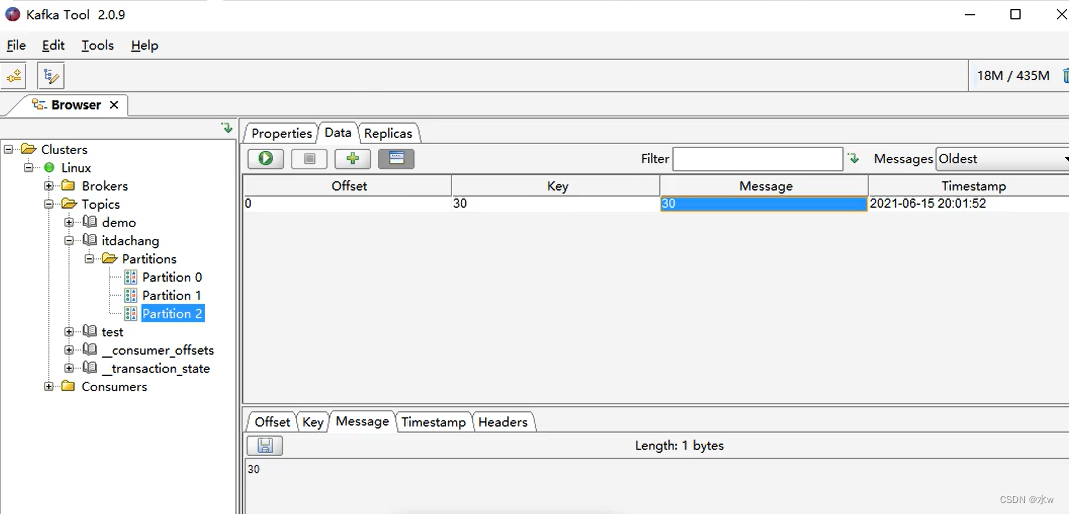The height and width of the screenshot is (514, 1069).
Task: Click the Brokers folder icon
Action: [x=68, y=185]
